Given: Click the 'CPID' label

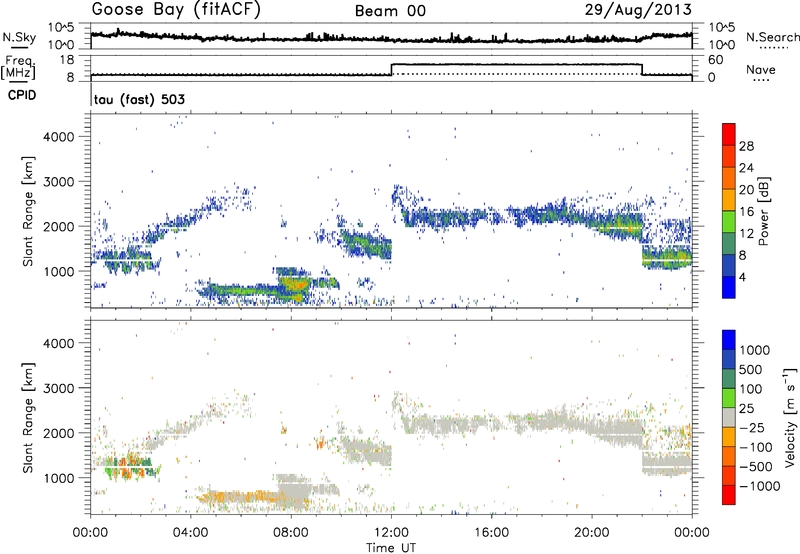Looking at the screenshot, I should coord(22,95).
